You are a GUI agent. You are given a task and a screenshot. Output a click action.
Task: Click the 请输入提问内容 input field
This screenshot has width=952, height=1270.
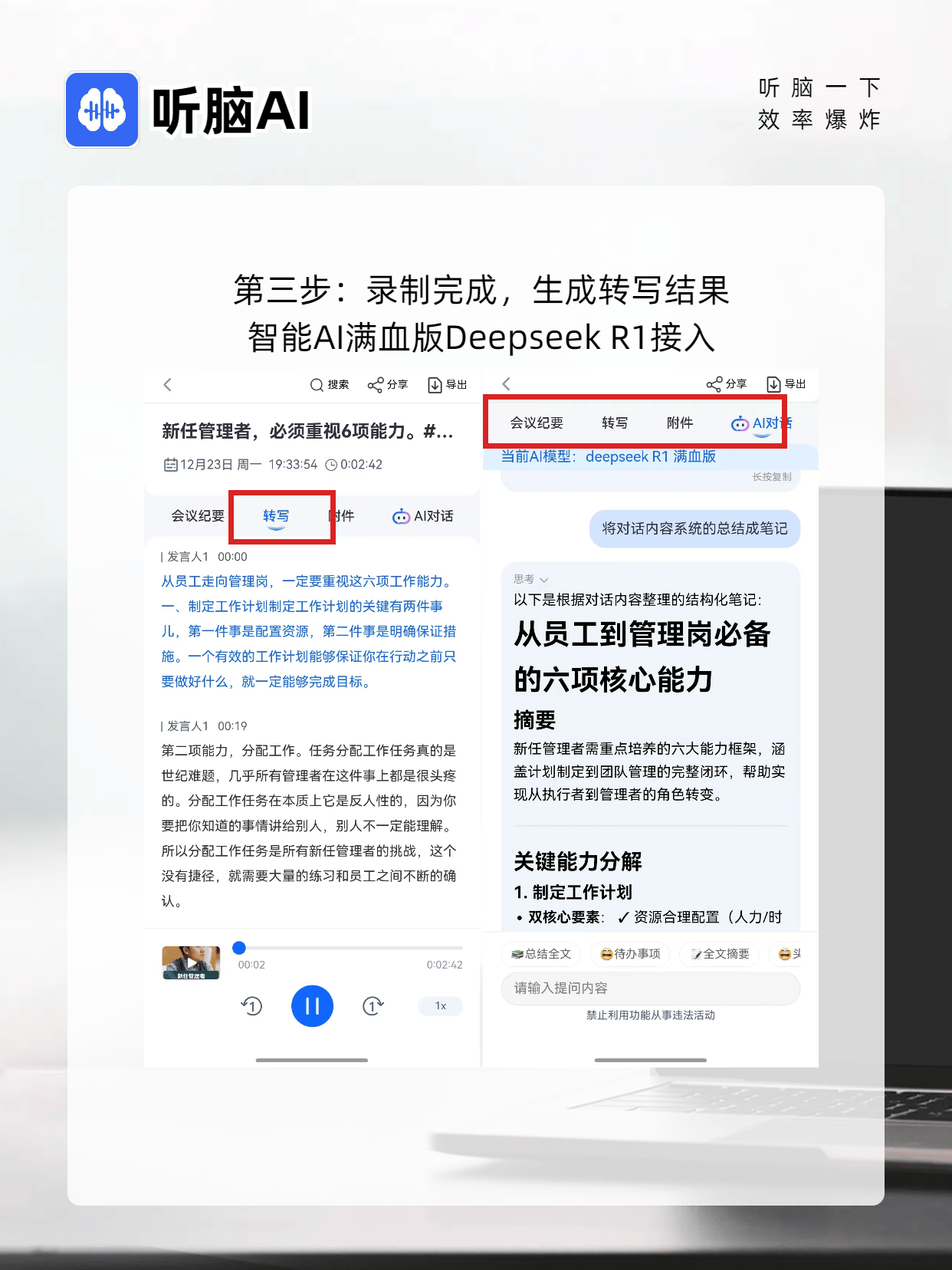coord(650,989)
